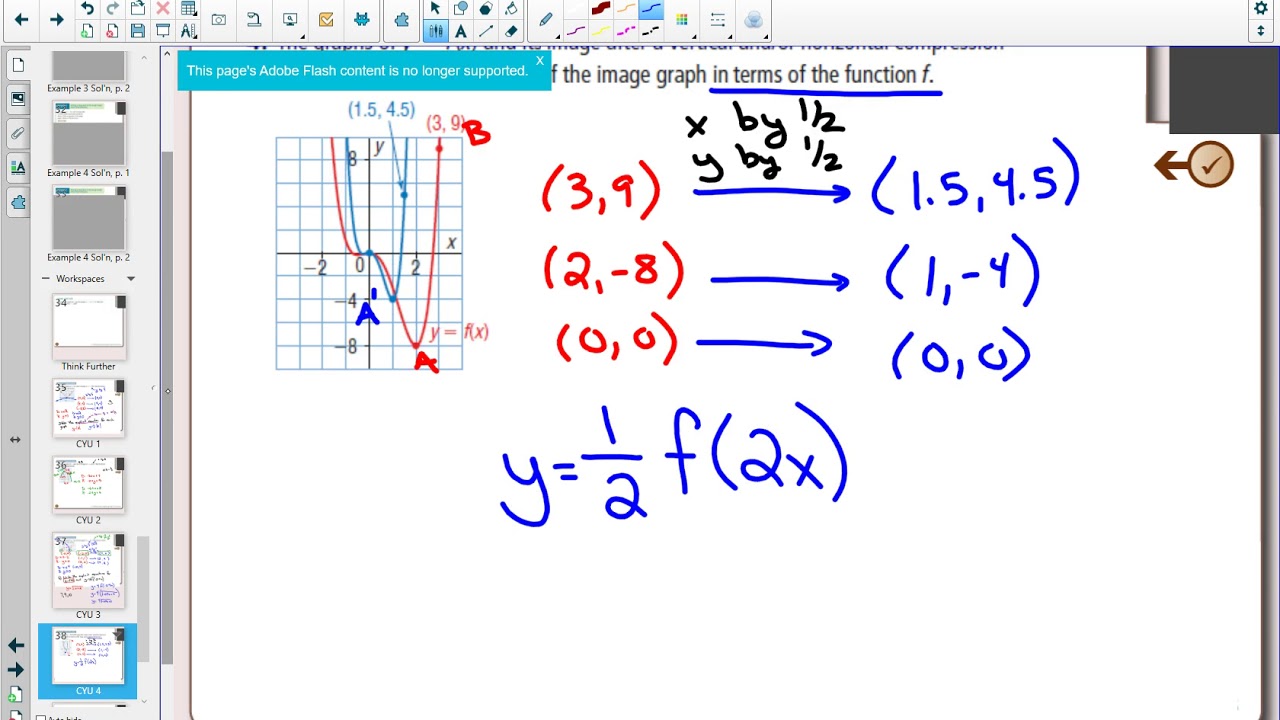The height and width of the screenshot is (720, 1280).
Task: Select the Line tool
Action: [x=485, y=31]
